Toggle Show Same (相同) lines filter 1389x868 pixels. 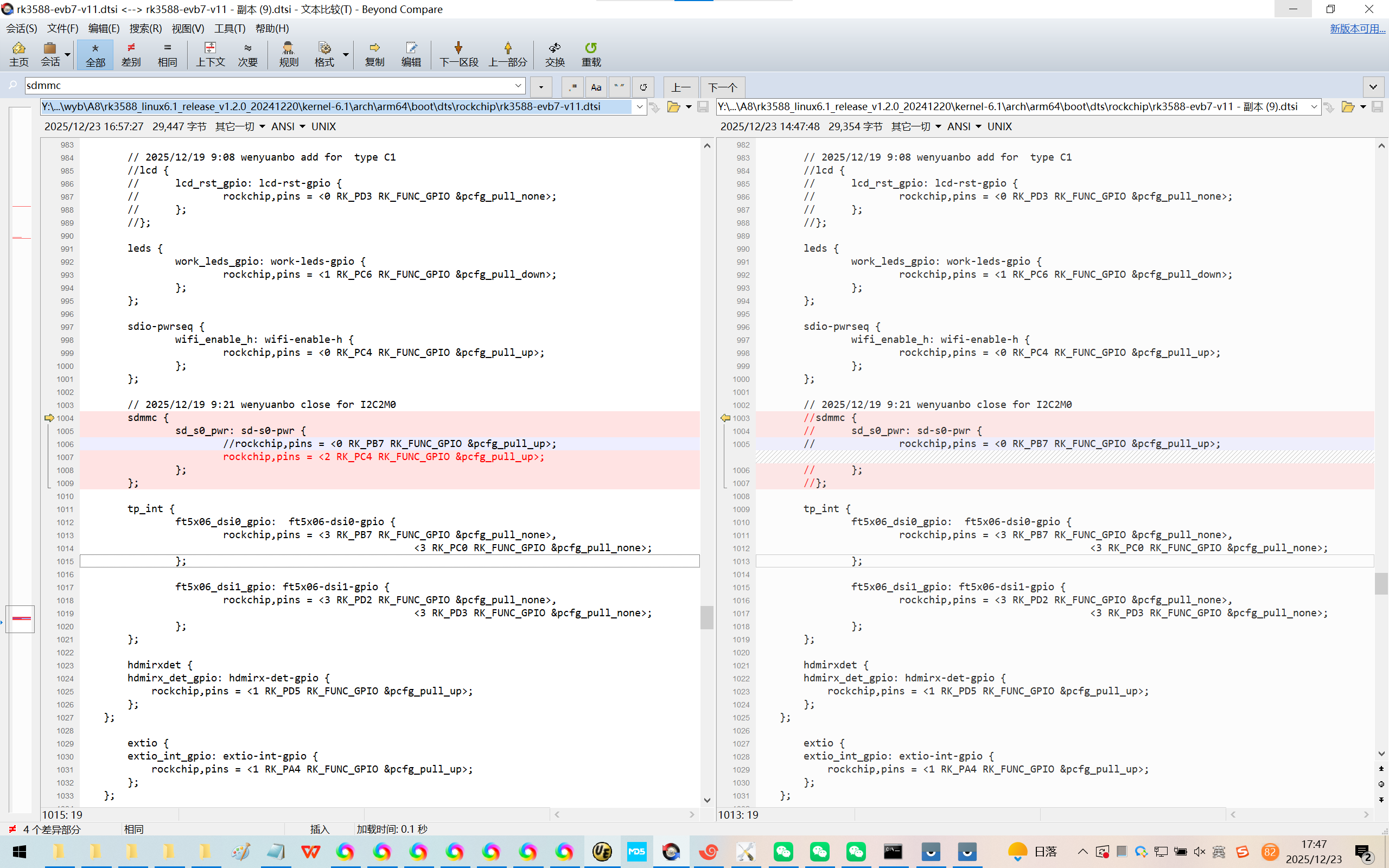167,54
